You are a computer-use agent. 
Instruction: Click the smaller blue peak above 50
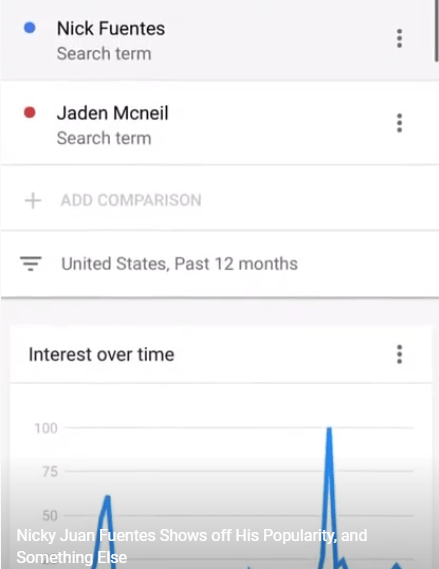107,498
